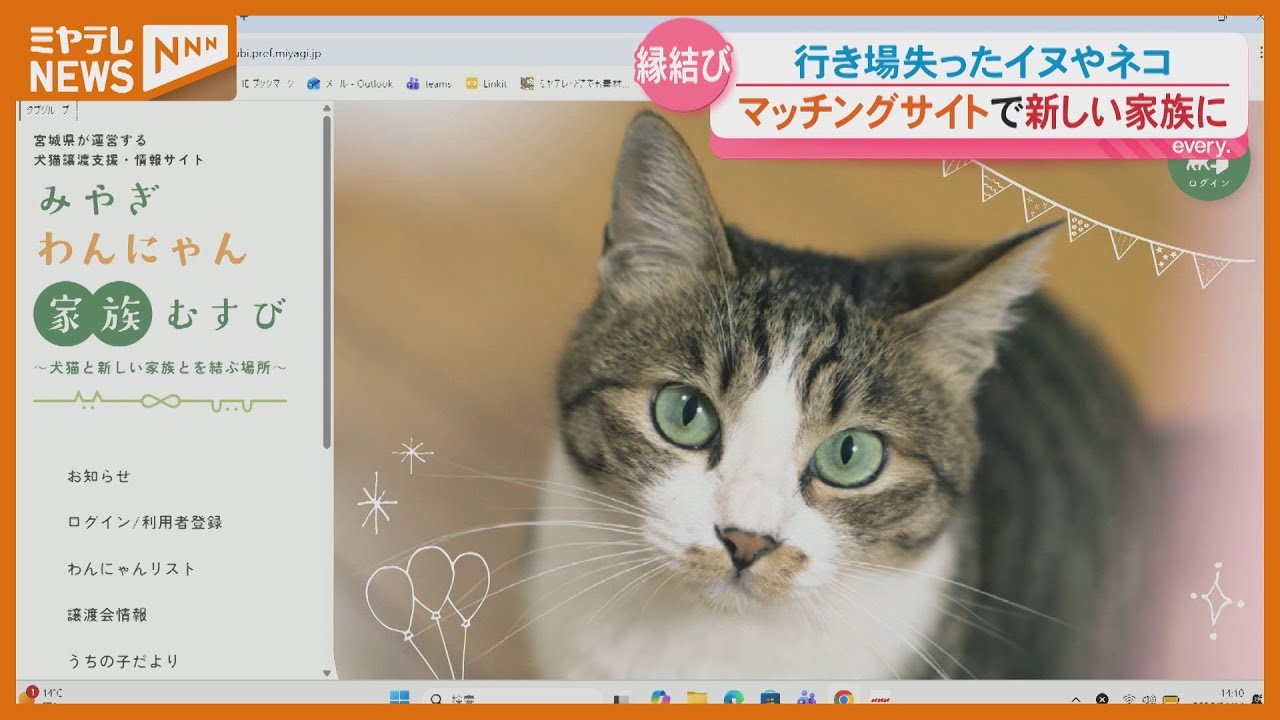
Task: Click the sidebar scrollbar up arrow
Action: point(326,107)
